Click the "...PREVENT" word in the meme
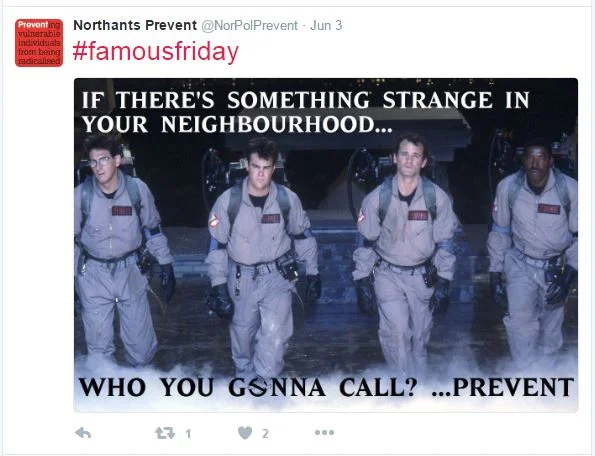Screen dimensions: 595x456 (503, 387)
